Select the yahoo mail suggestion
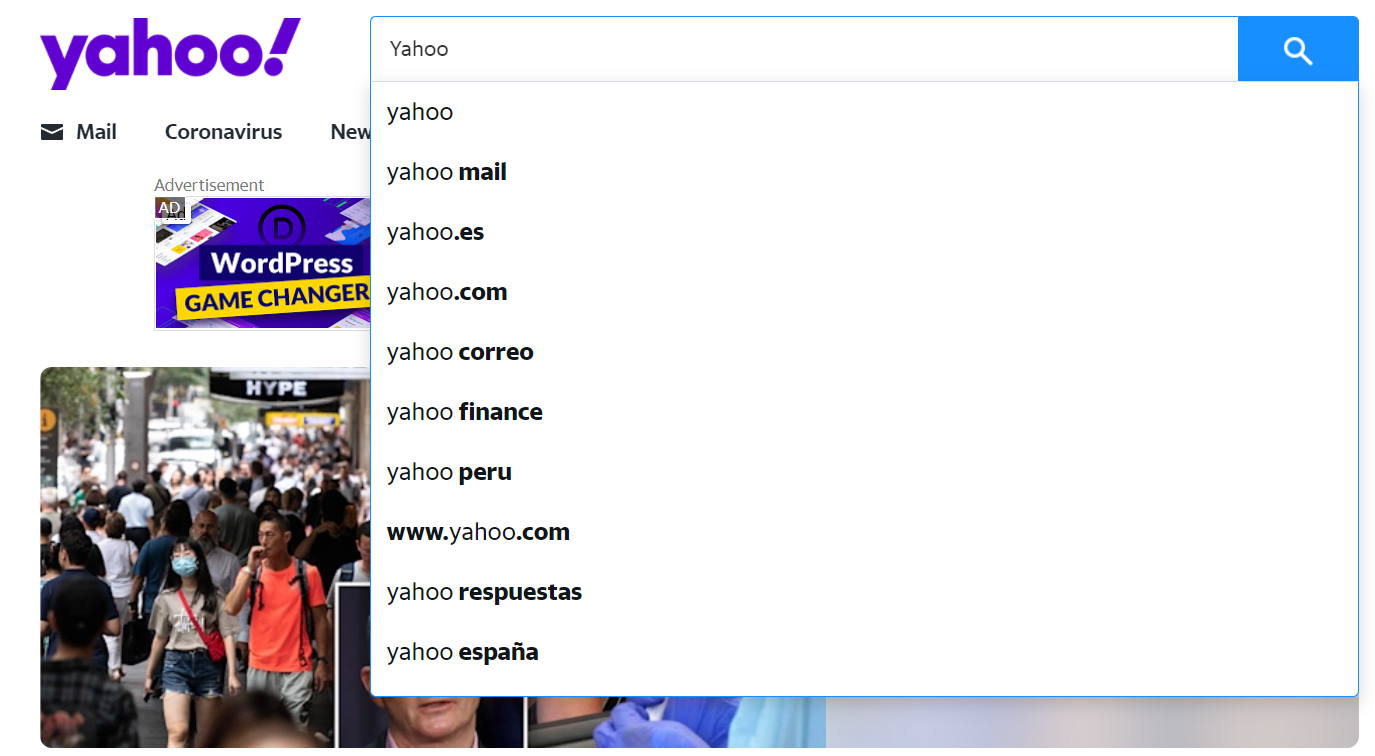This screenshot has width=1375, height=756. (447, 171)
